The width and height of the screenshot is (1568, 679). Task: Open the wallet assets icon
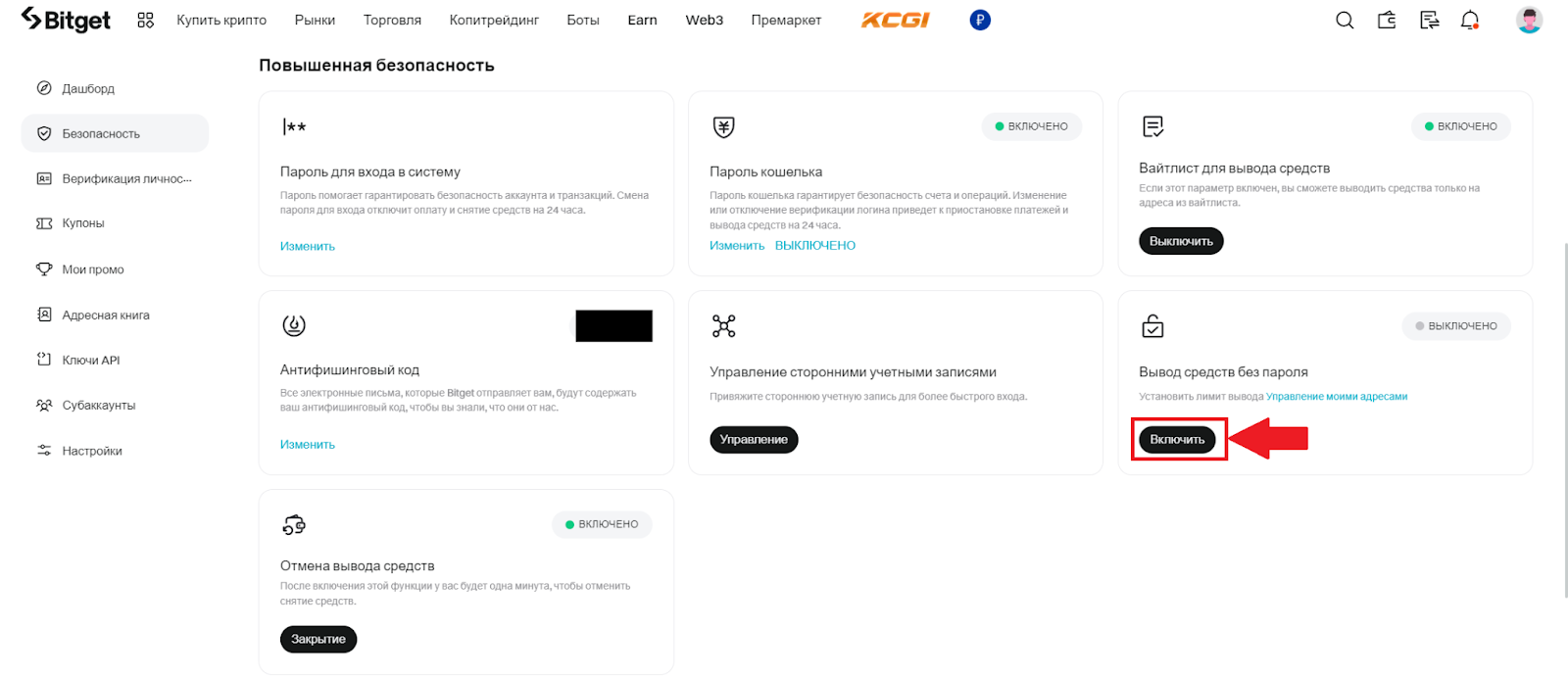click(1387, 21)
